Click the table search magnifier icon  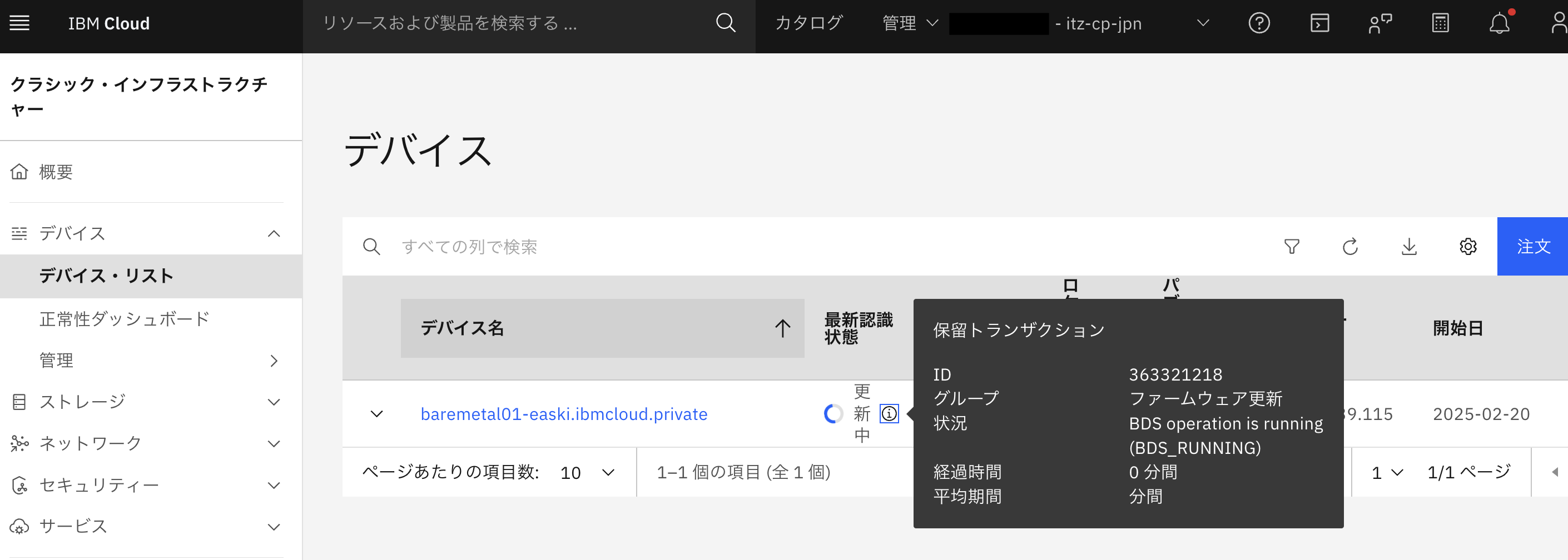click(x=371, y=247)
